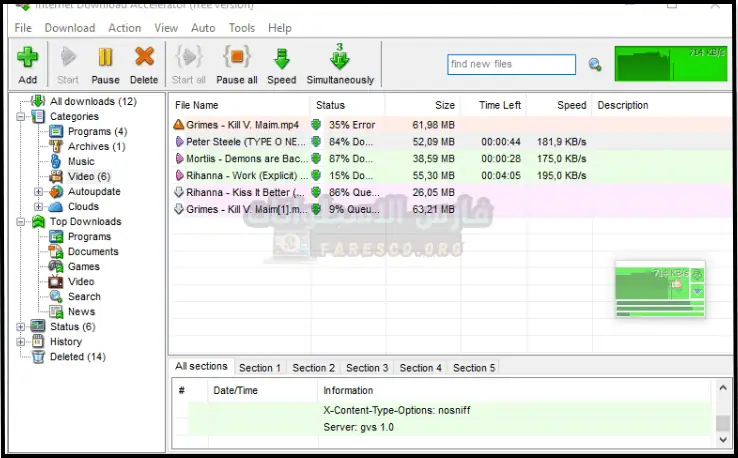
Task: Open the Download menu
Action: 70,28
